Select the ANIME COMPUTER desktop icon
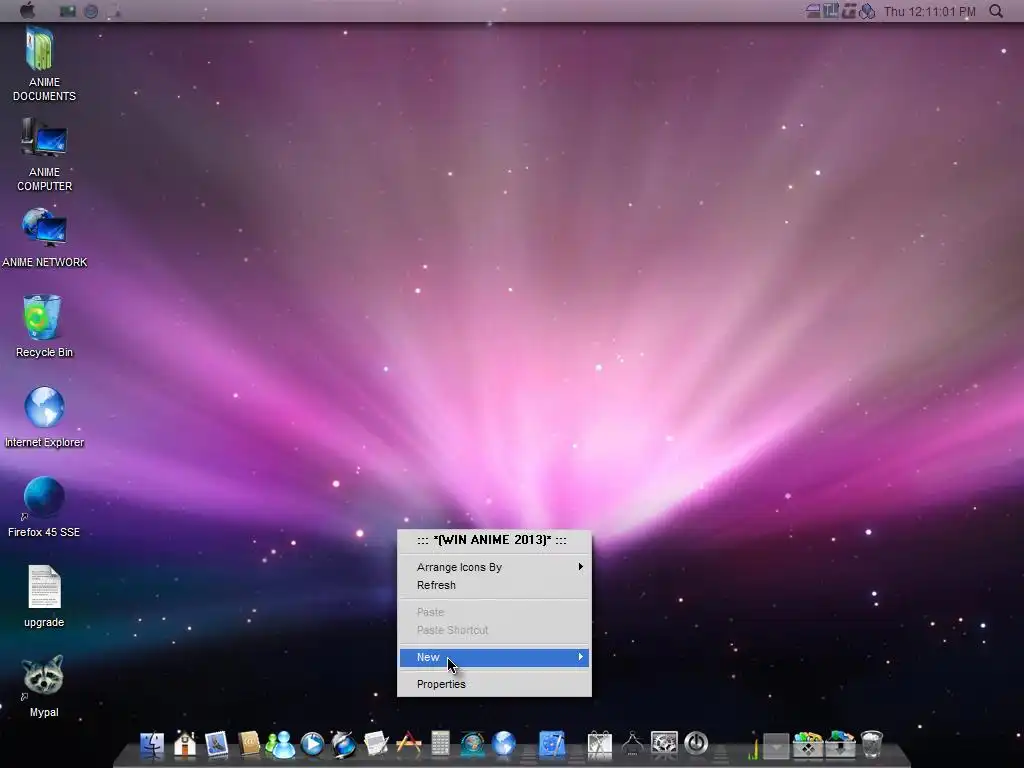Viewport: 1024px width, 768px height. pos(44,138)
